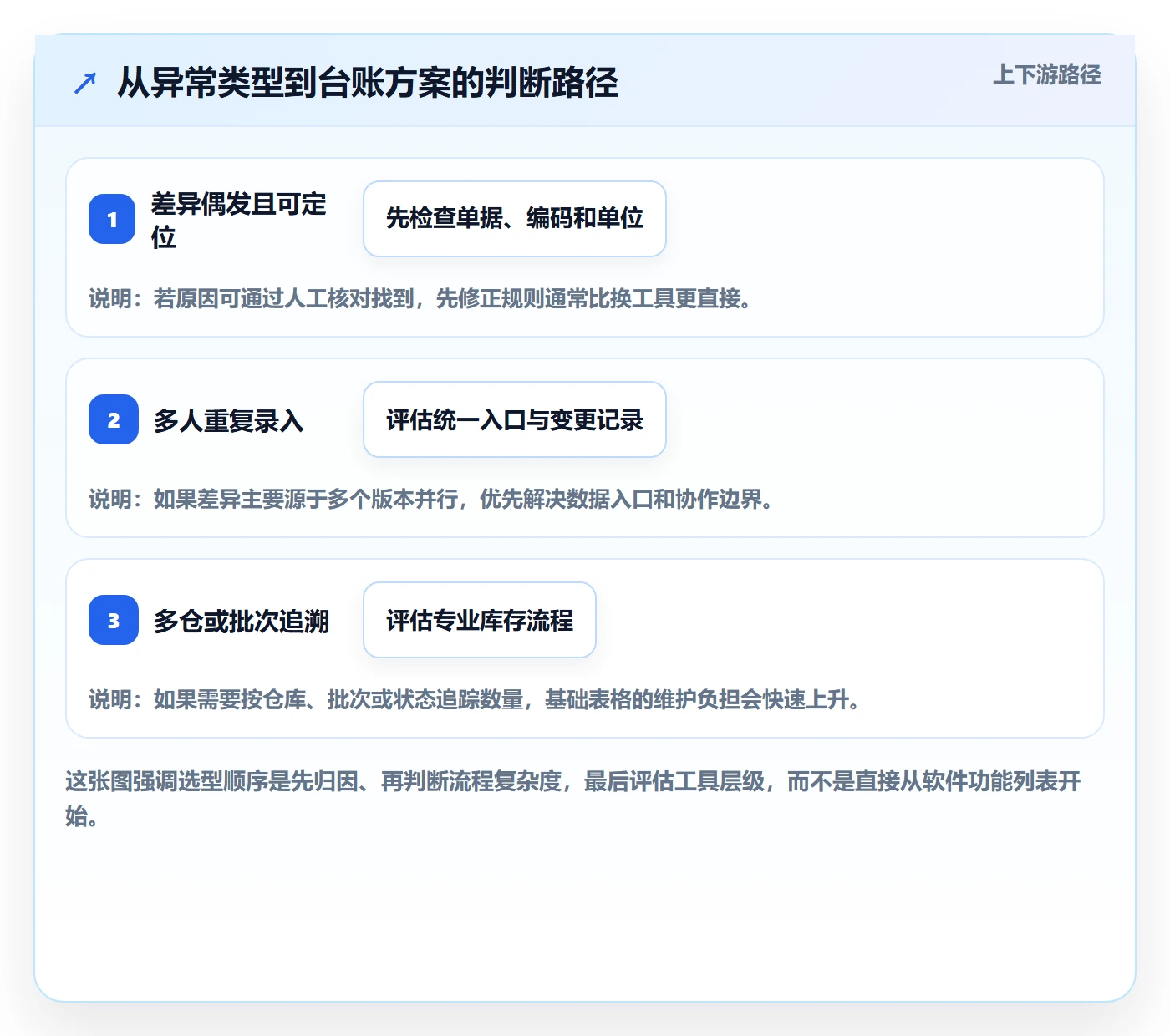
Task: Click the note starting 说明：如果需要按仓库
Action: (x=475, y=699)
